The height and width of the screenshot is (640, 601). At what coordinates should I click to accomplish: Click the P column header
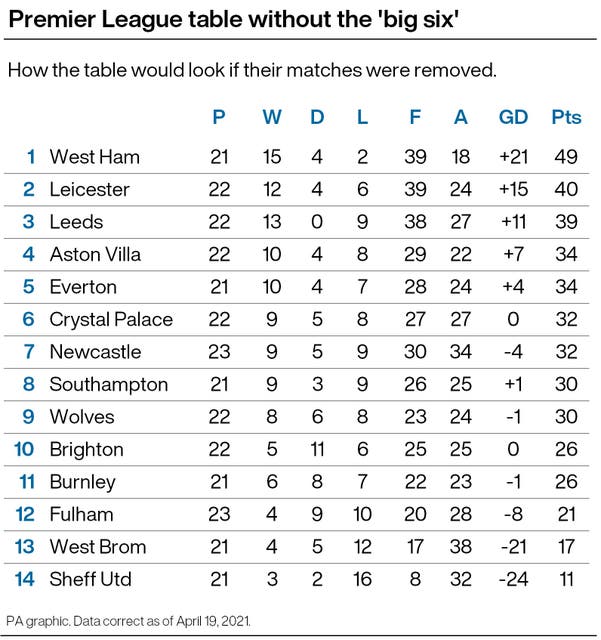tap(220, 117)
